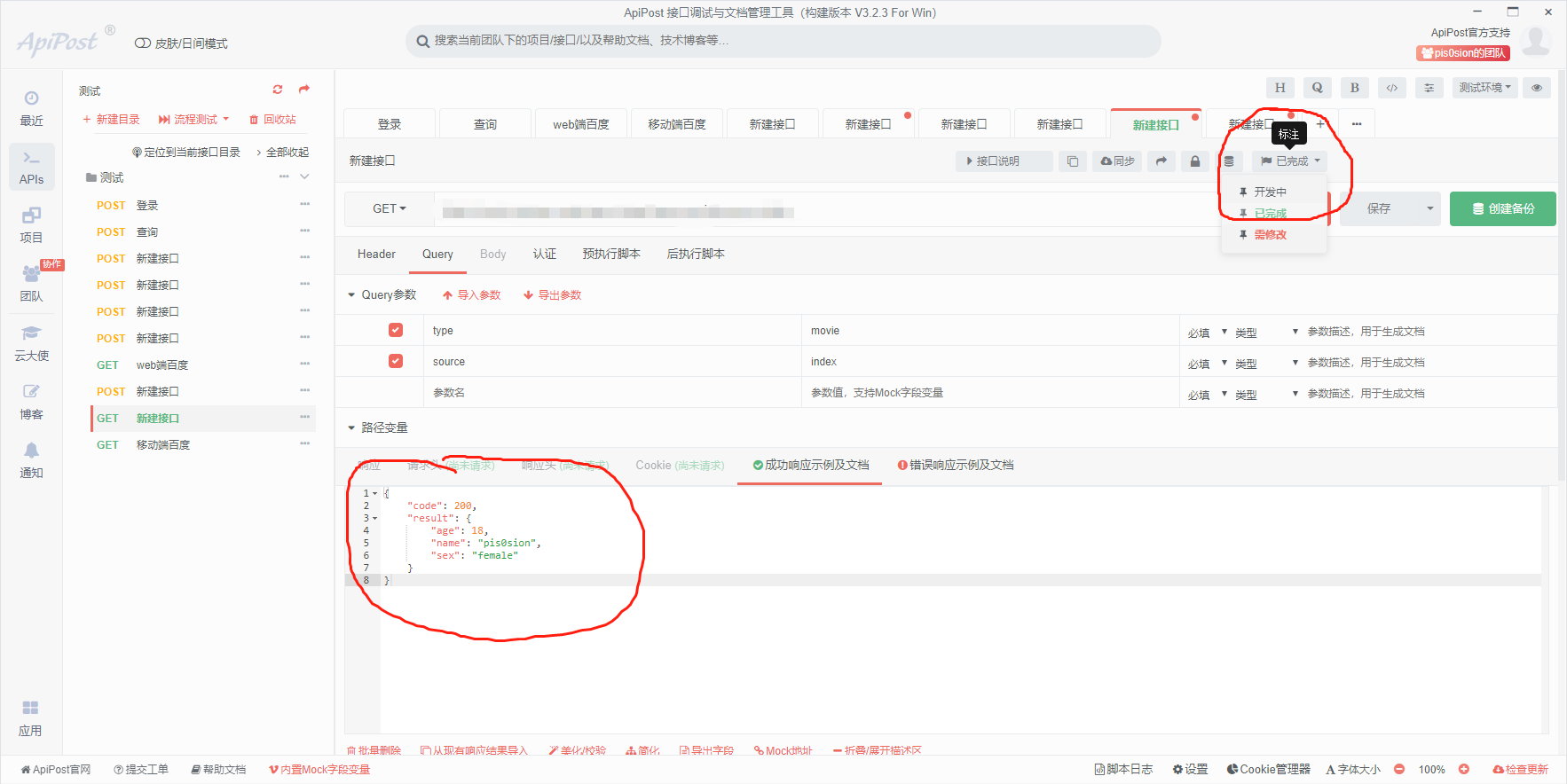
Task: Collapse the 路径变量 section
Action: click(351, 427)
